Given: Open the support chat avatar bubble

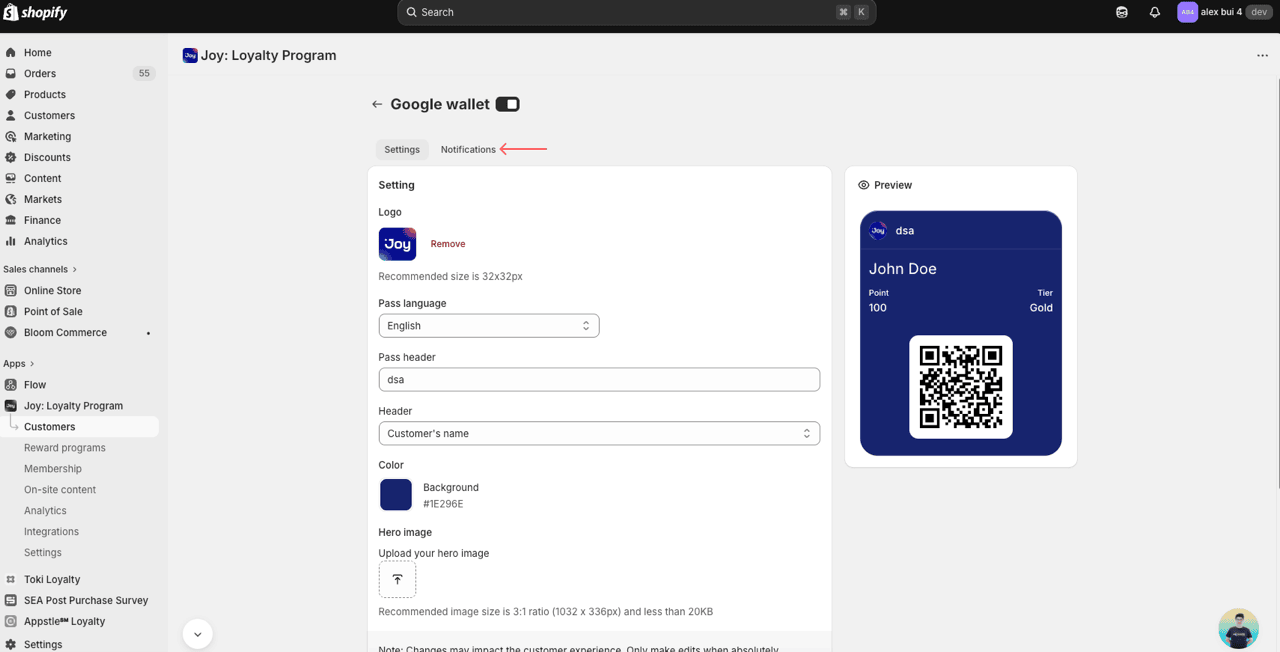Looking at the screenshot, I should (x=1239, y=629).
